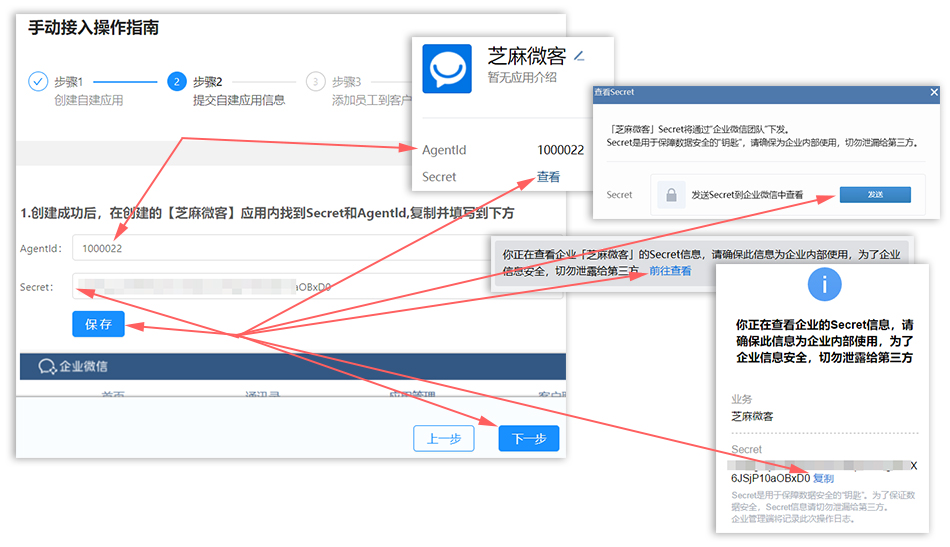Click the blue info circle icon
The image size is (950, 547).
pos(824,284)
